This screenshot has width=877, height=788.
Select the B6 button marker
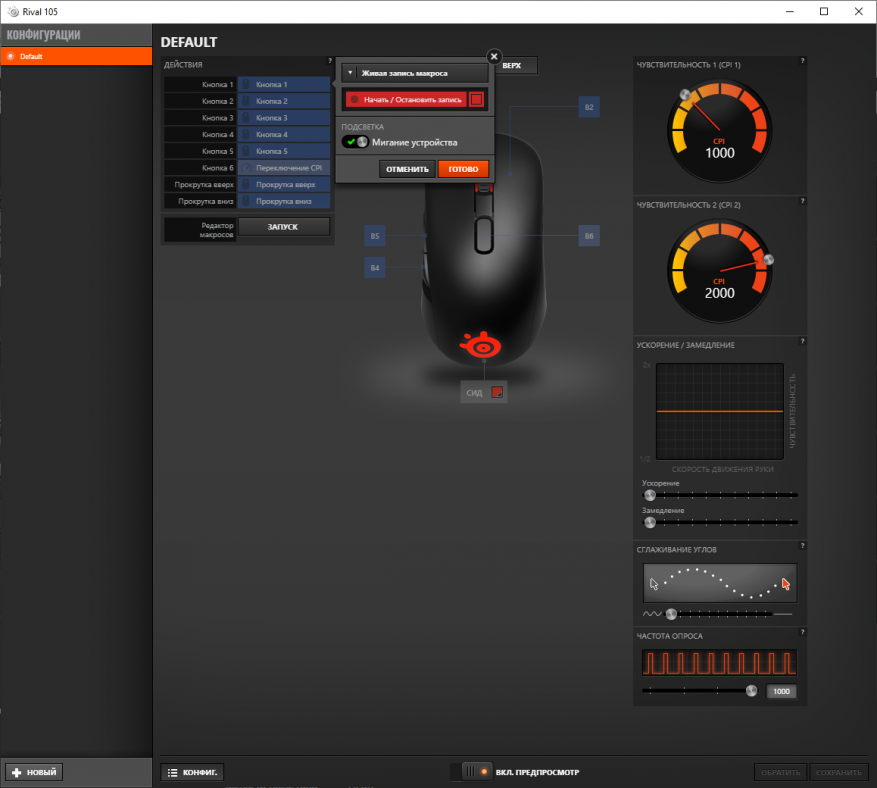click(589, 236)
